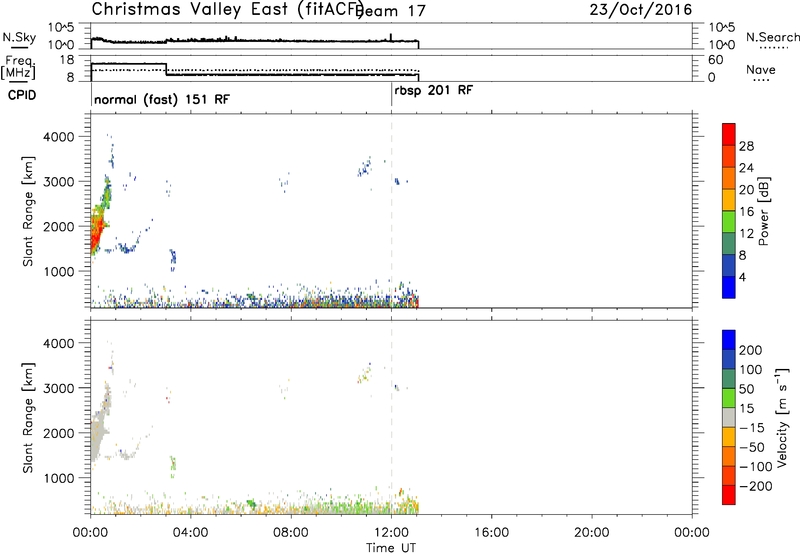Click the '16' Power colorbar tick label

coord(746,212)
